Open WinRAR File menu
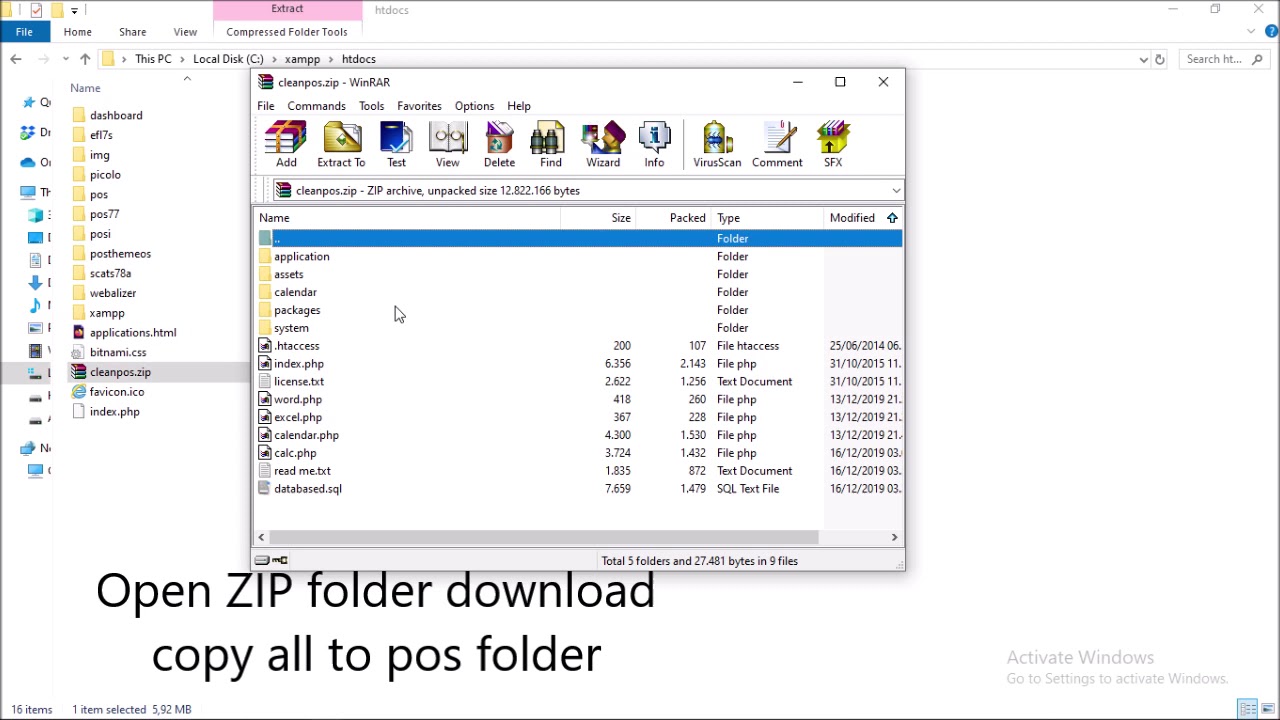Image resolution: width=1280 pixels, height=720 pixels. [x=266, y=106]
